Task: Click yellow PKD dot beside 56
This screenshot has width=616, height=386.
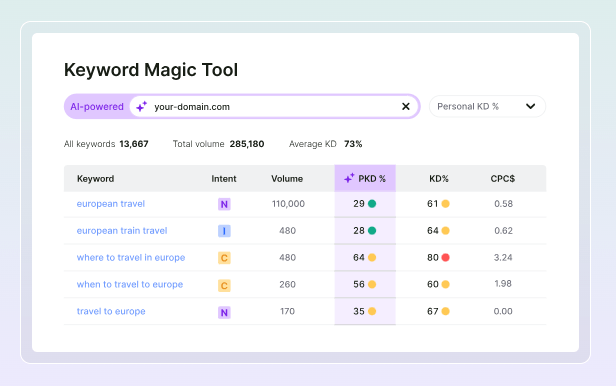Action: [372, 284]
